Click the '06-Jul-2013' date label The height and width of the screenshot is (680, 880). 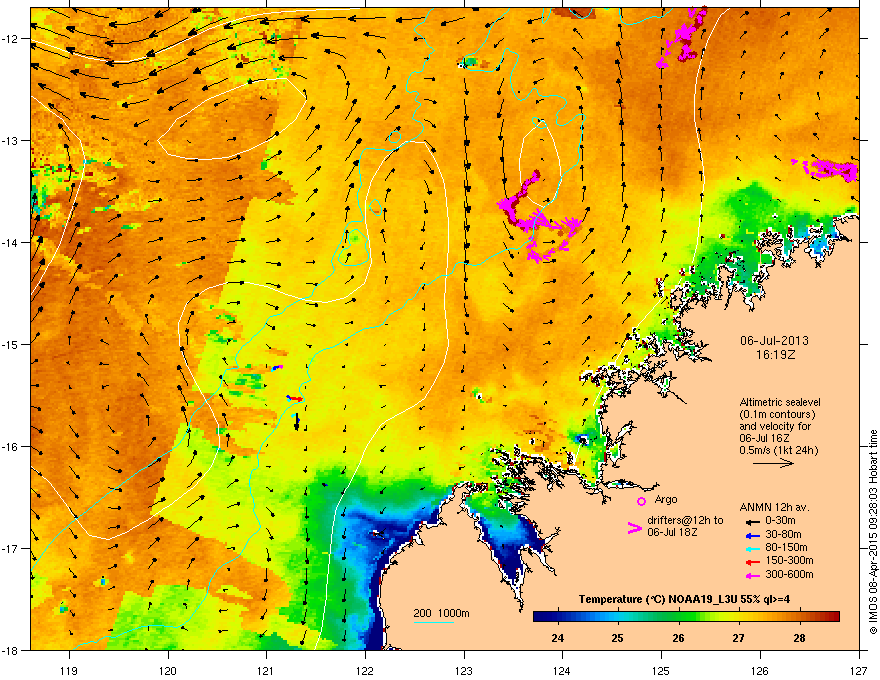coord(774,341)
